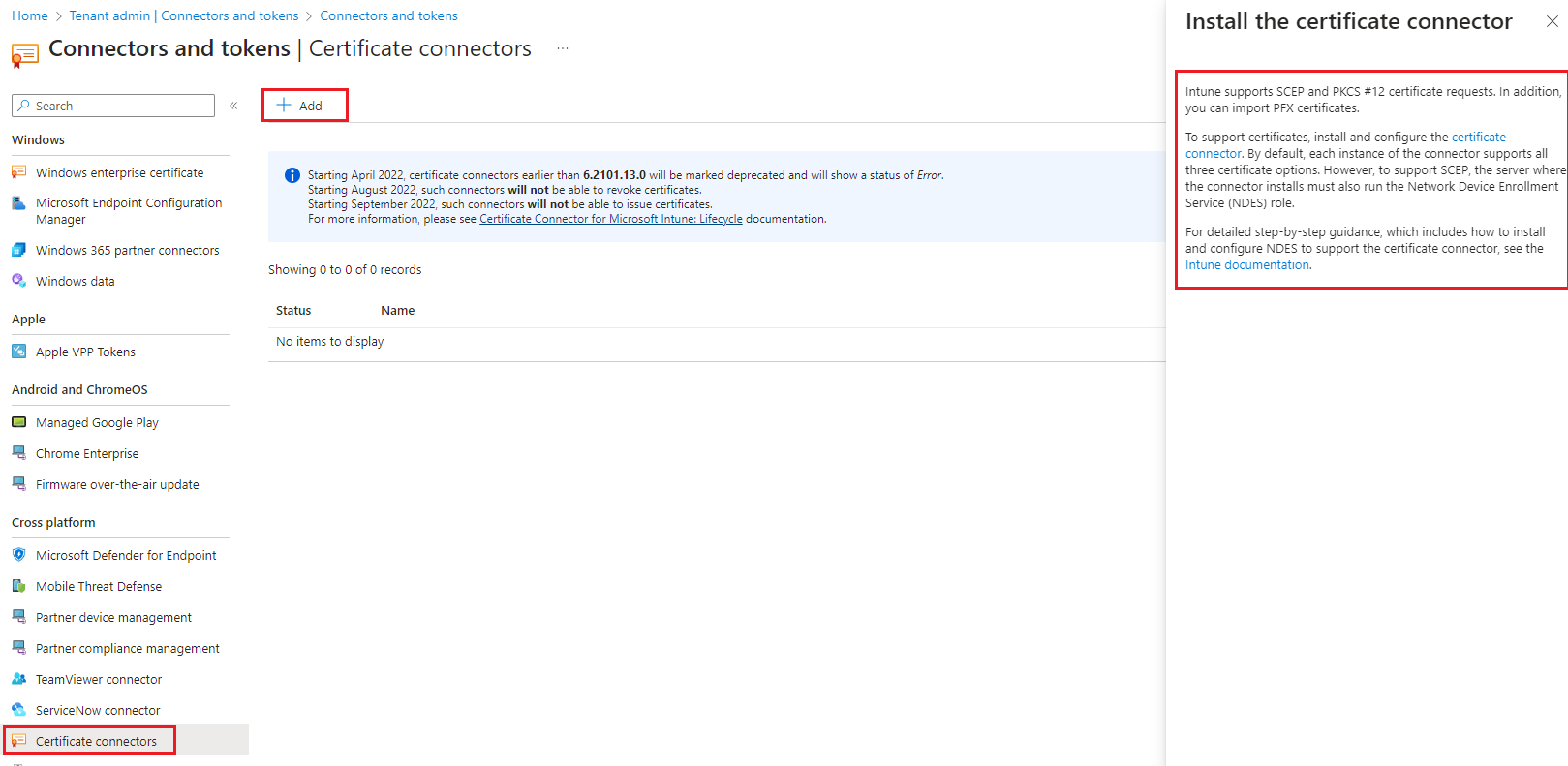The width and height of the screenshot is (1568, 766).
Task: Open Windows 365 partner connectors
Action: pyautogui.click(x=126, y=249)
